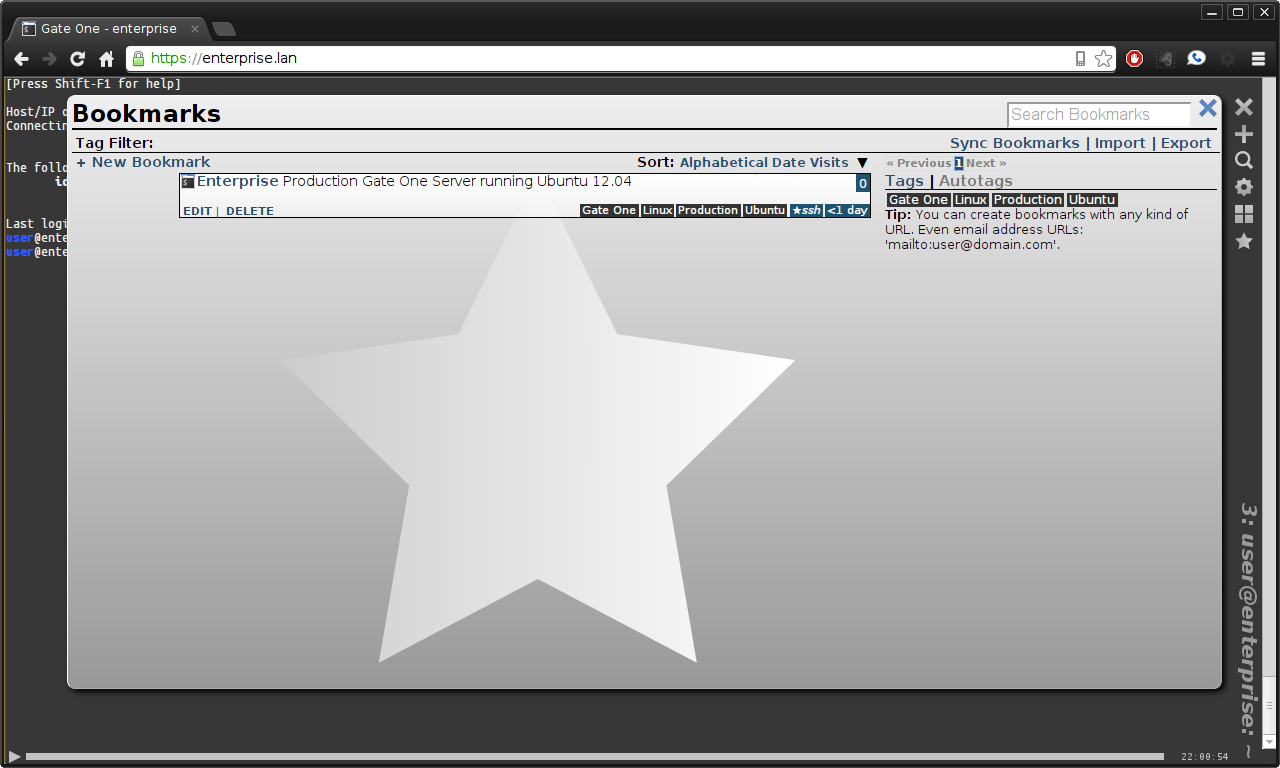This screenshot has width=1280, height=768.
Task: Star this page in the address bar
Action: tap(1103, 58)
